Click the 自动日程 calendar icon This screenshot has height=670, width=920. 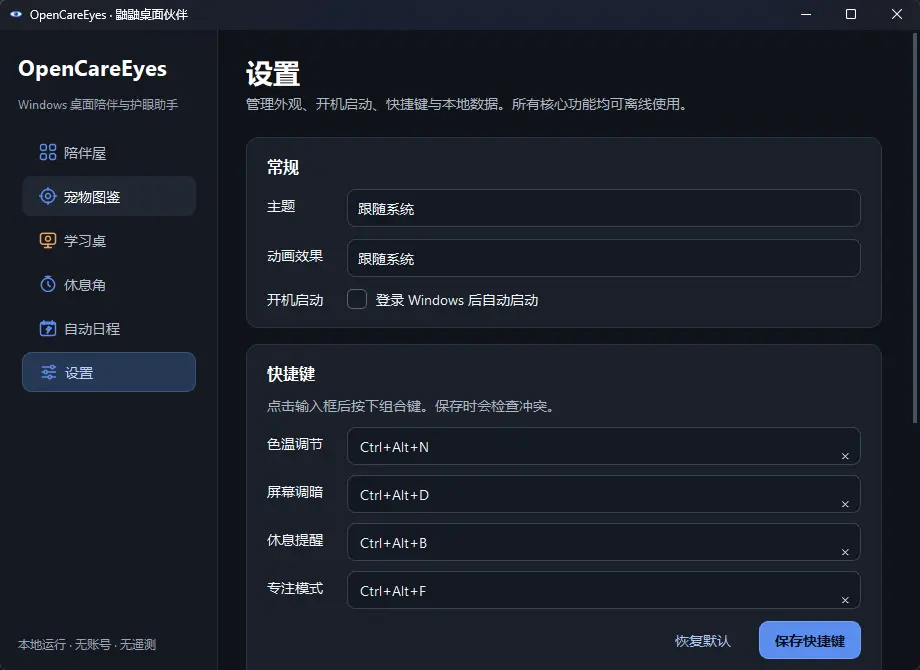click(48, 329)
